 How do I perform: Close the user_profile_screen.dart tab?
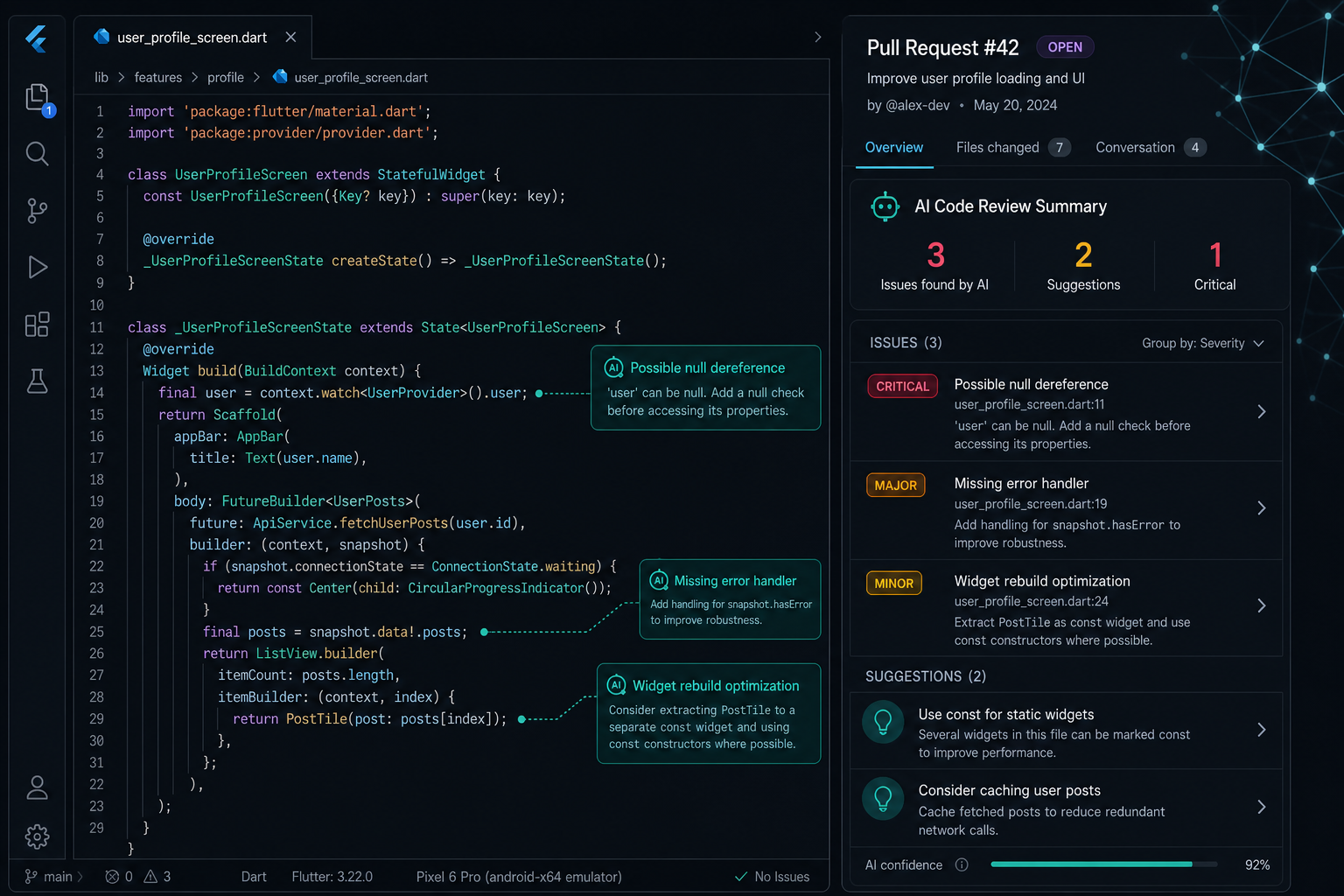[290, 37]
